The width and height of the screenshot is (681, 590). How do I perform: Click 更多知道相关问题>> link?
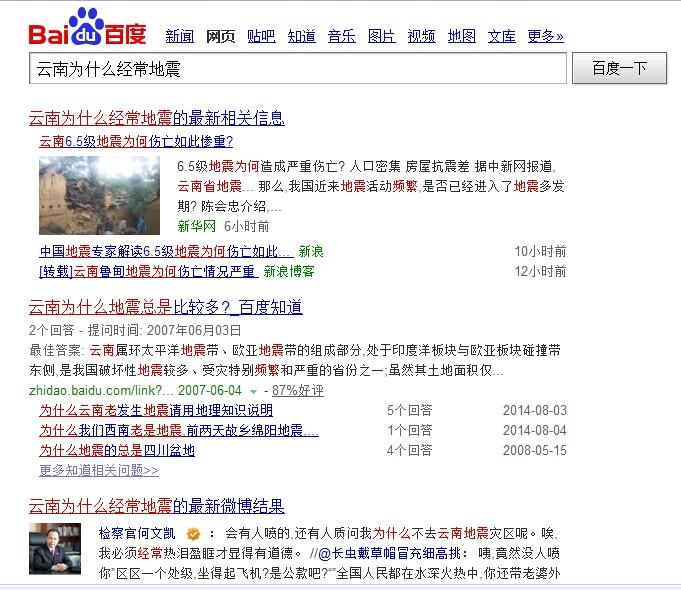tap(99, 470)
